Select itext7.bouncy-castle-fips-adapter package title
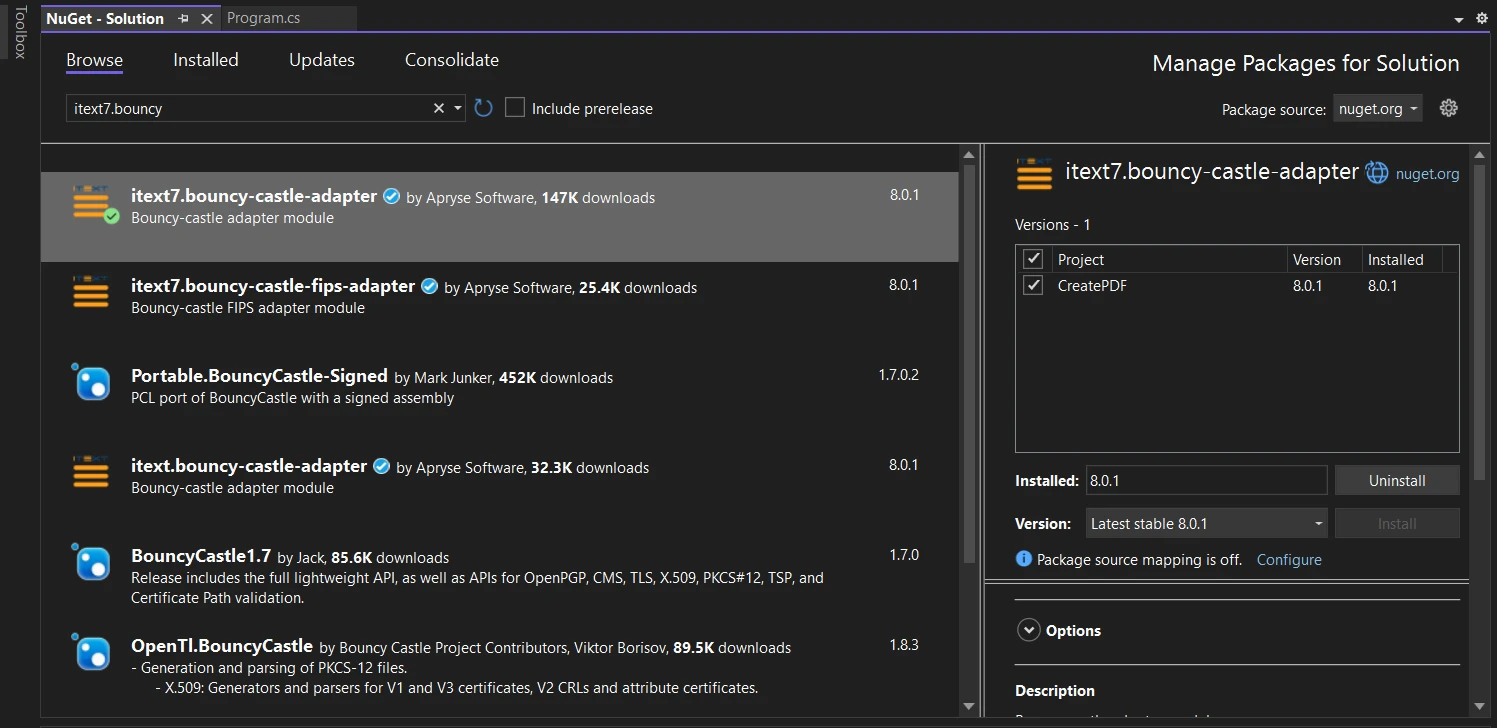Screen dimensions: 1497x728 point(273,286)
